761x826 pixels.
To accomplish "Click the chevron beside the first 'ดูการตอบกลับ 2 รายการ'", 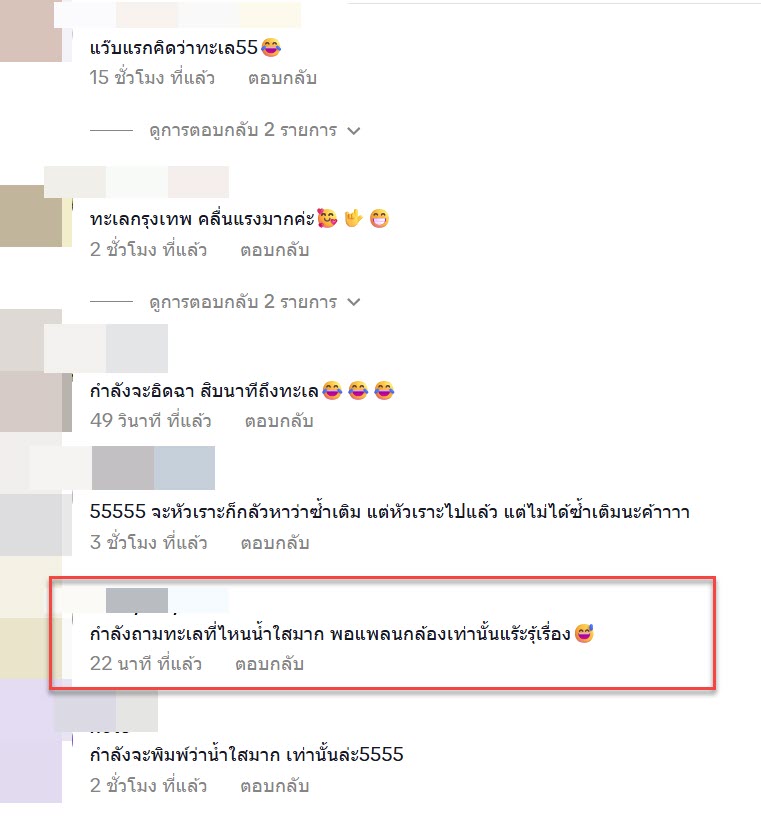I will [x=354, y=131].
